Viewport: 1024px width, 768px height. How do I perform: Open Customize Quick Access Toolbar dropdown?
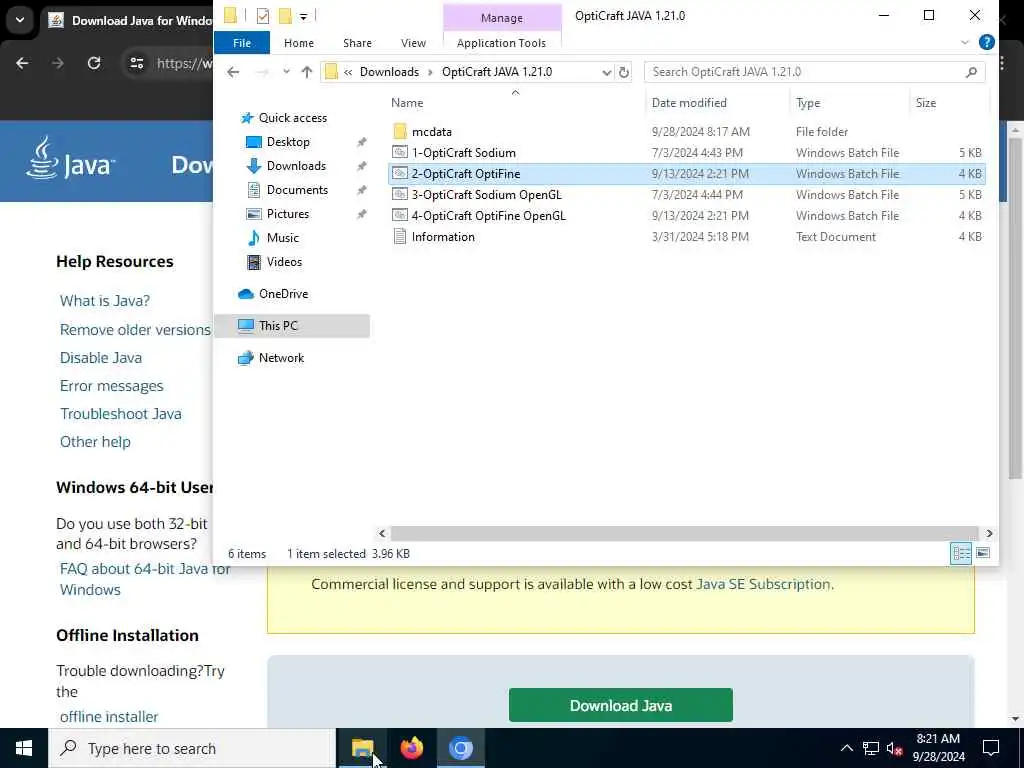[303, 16]
